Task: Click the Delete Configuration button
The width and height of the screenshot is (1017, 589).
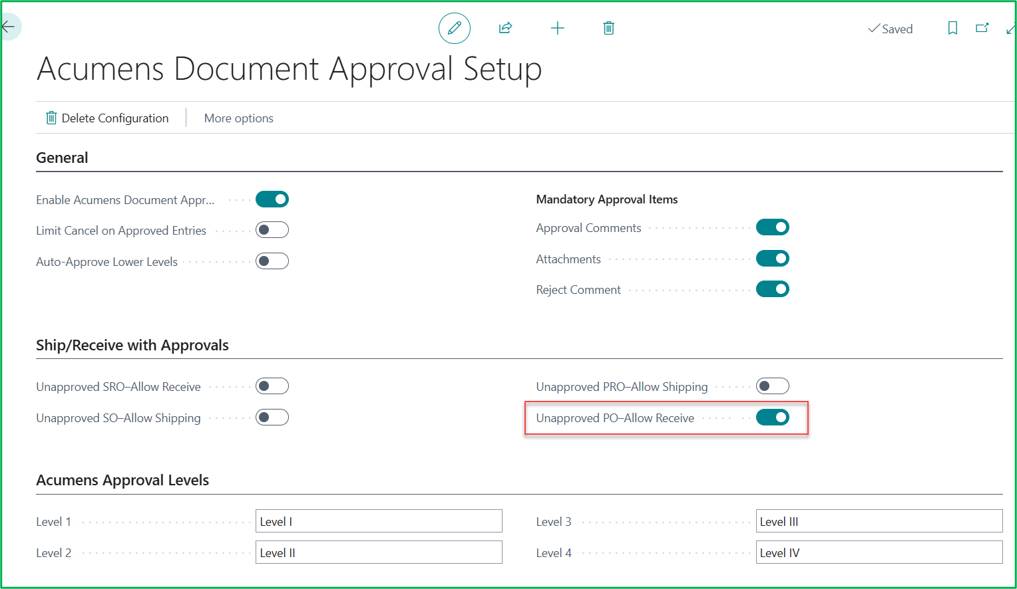Action: coord(107,118)
